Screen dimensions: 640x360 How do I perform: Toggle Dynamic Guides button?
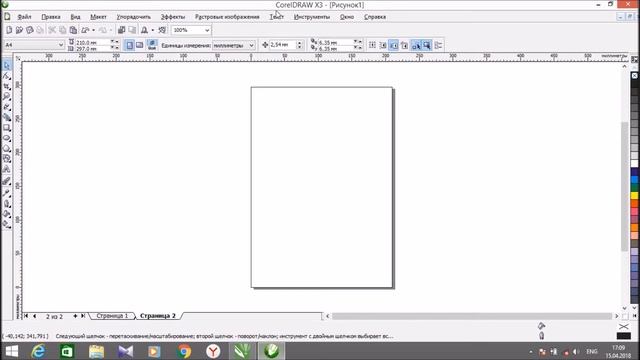(404, 45)
